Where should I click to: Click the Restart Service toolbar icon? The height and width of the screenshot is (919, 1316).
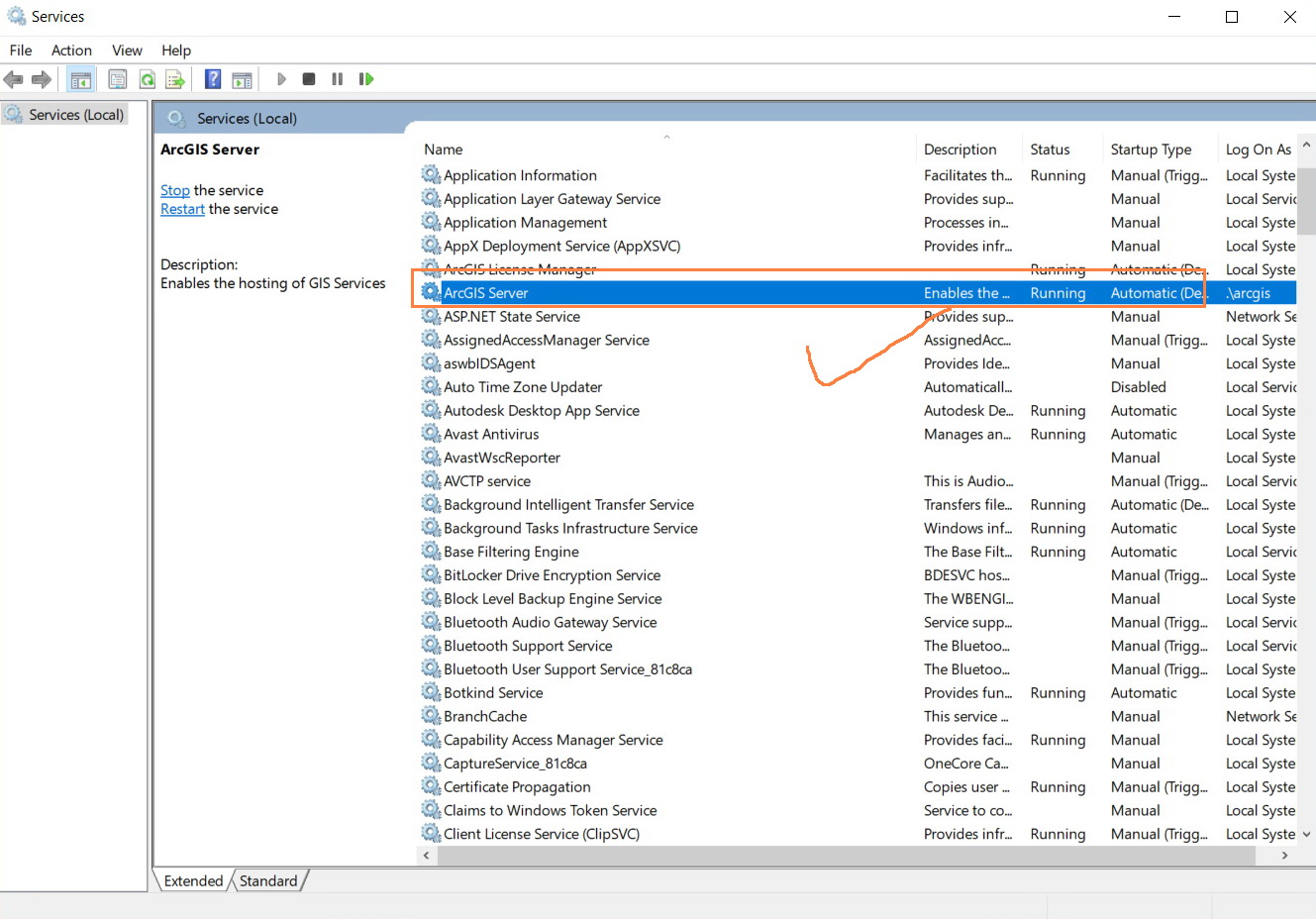(x=366, y=79)
